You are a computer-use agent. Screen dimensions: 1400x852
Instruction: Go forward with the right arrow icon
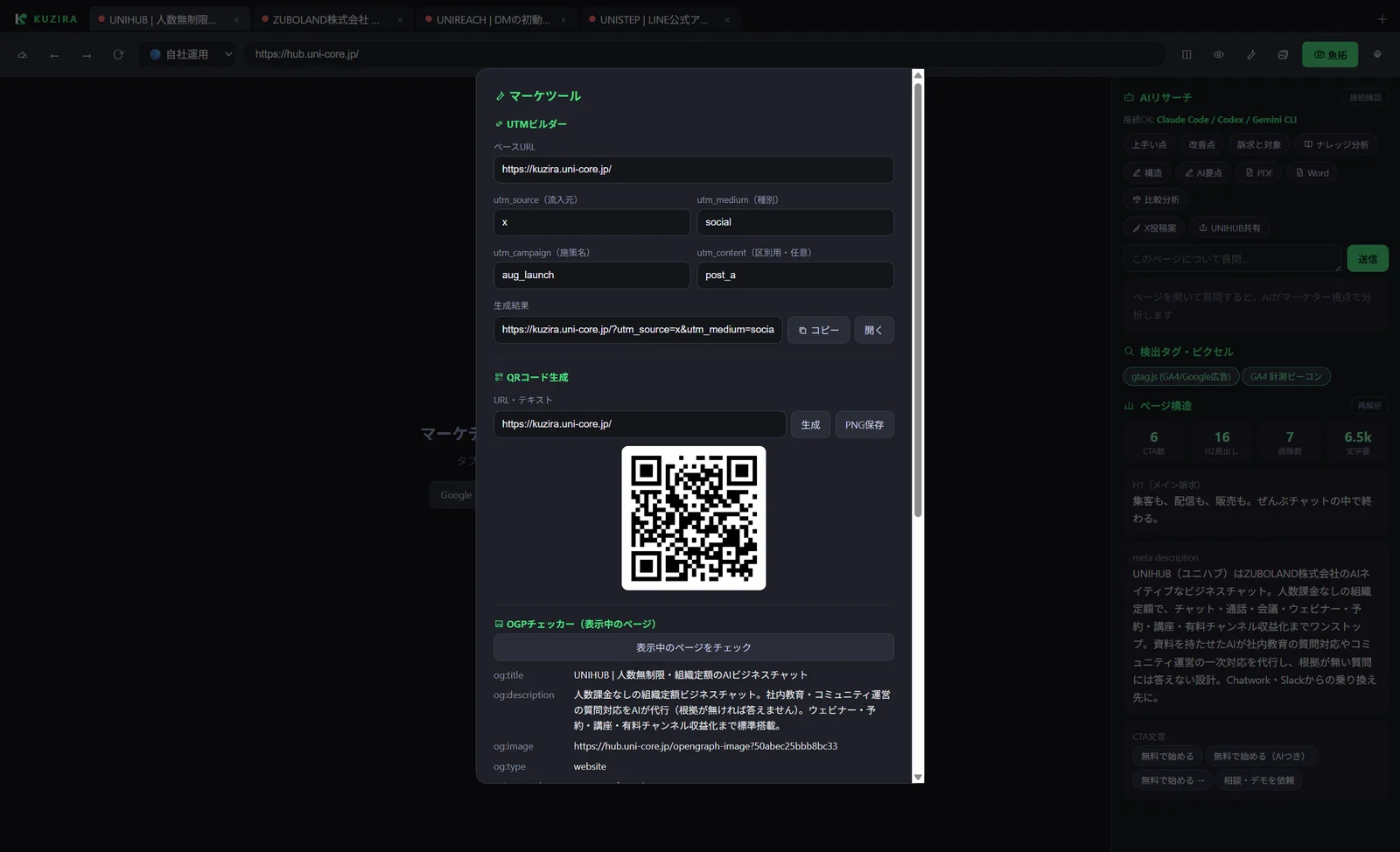pyautogui.click(x=87, y=55)
